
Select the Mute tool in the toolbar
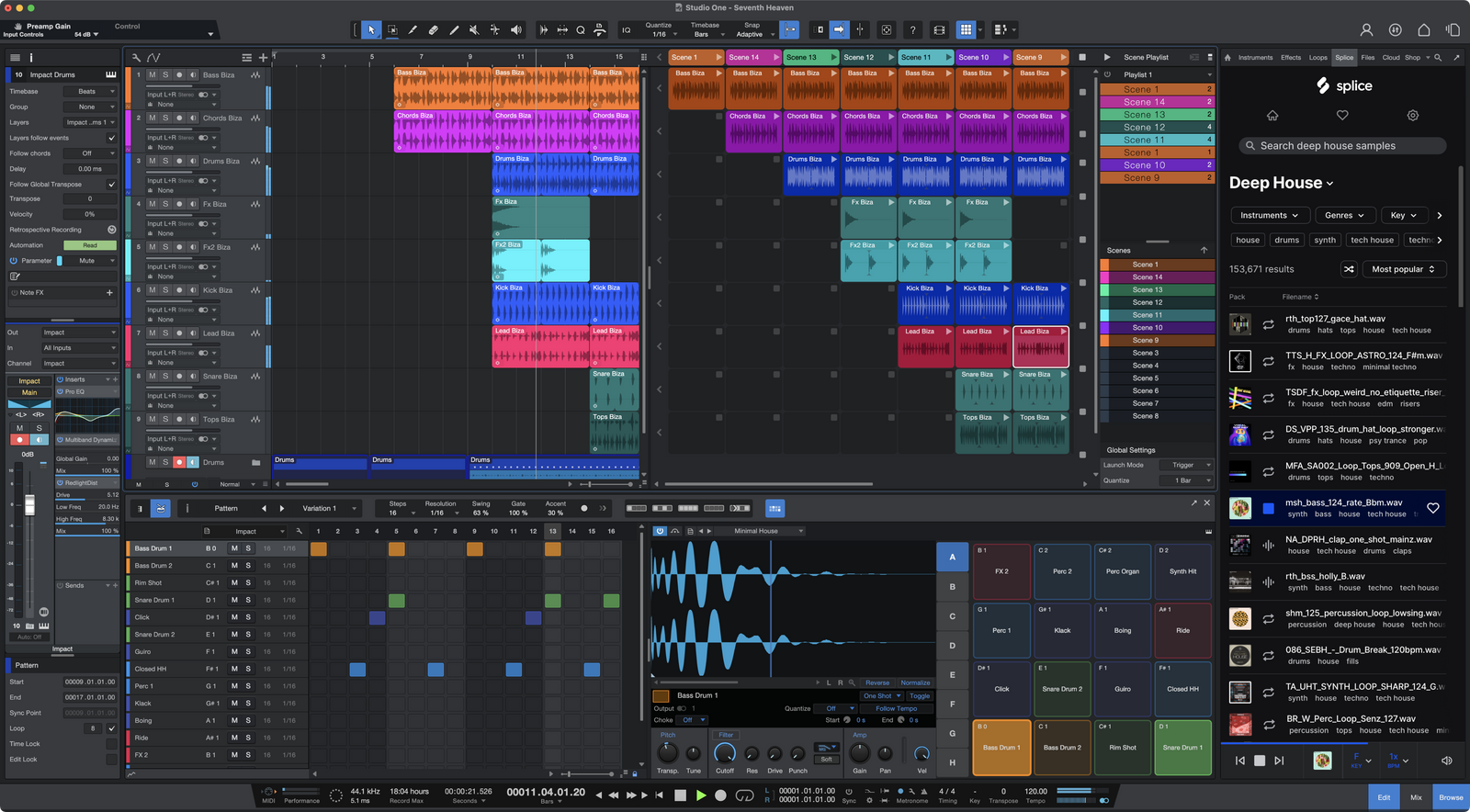[x=474, y=30]
